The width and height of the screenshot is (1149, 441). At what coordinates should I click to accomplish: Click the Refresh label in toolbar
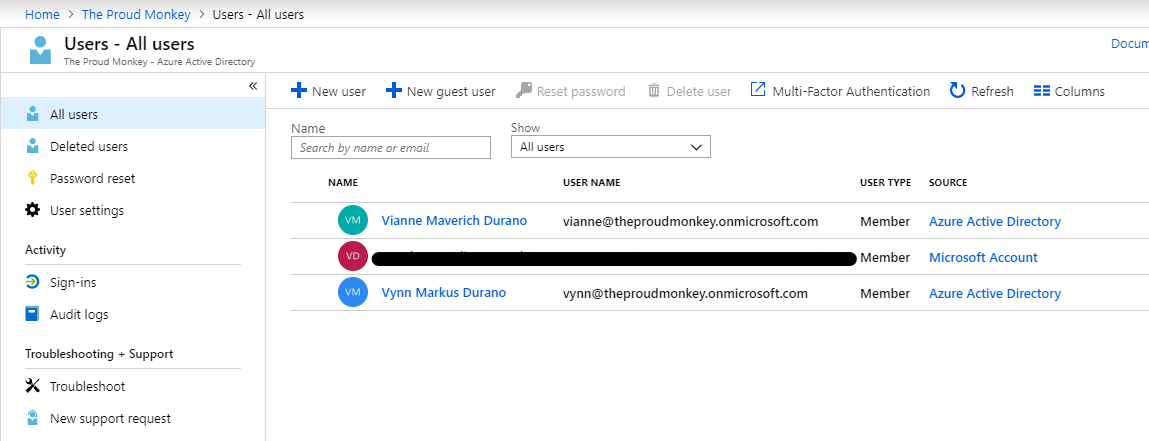point(992,92)
